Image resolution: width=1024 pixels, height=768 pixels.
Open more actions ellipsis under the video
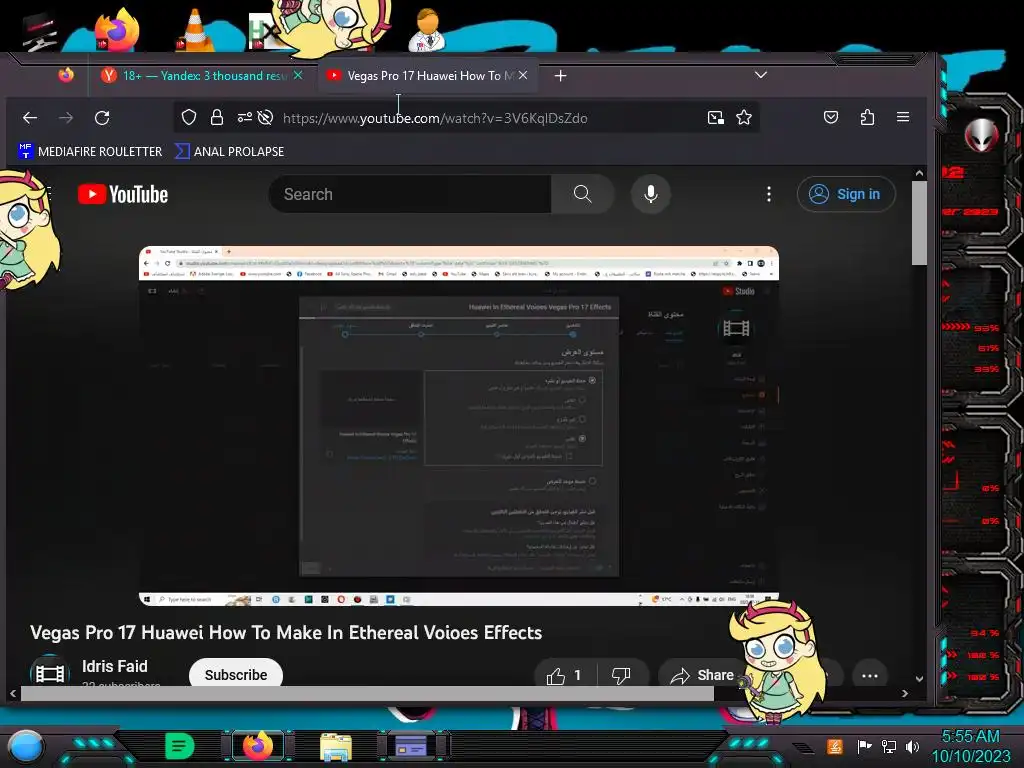click(x=870, y=675)
